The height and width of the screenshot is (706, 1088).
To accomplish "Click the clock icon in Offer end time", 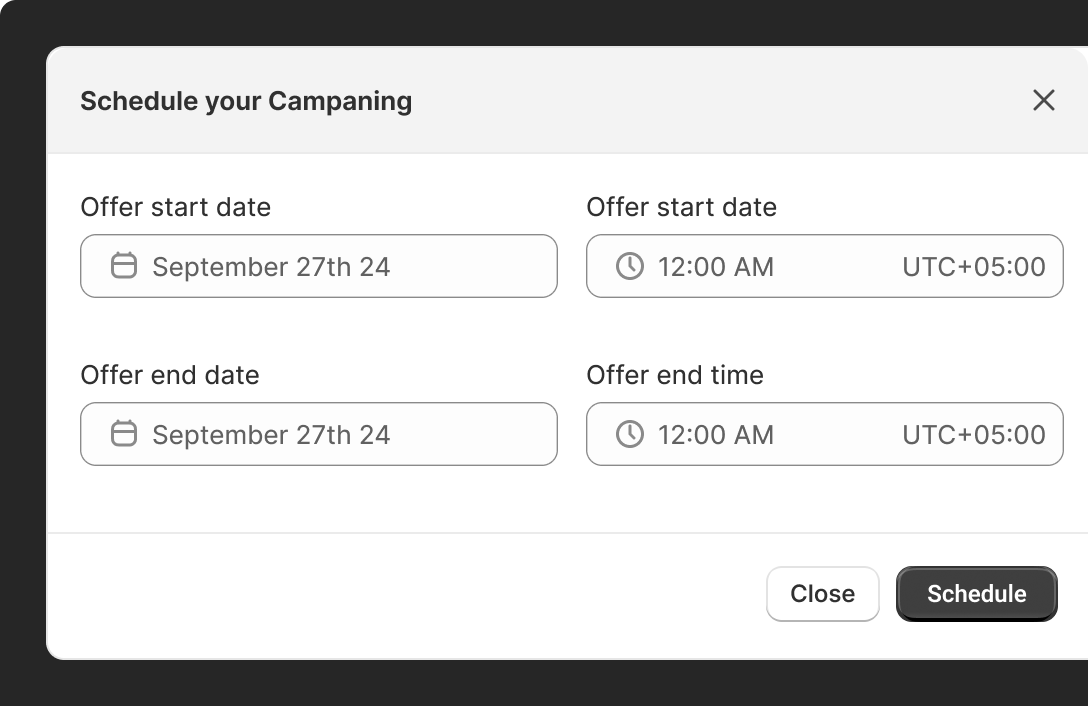I will [629, 434].
